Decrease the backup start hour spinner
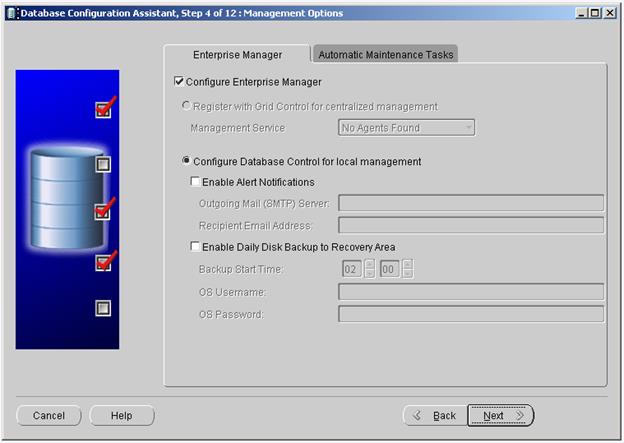624x443 pixels. [x=370, y=274]
